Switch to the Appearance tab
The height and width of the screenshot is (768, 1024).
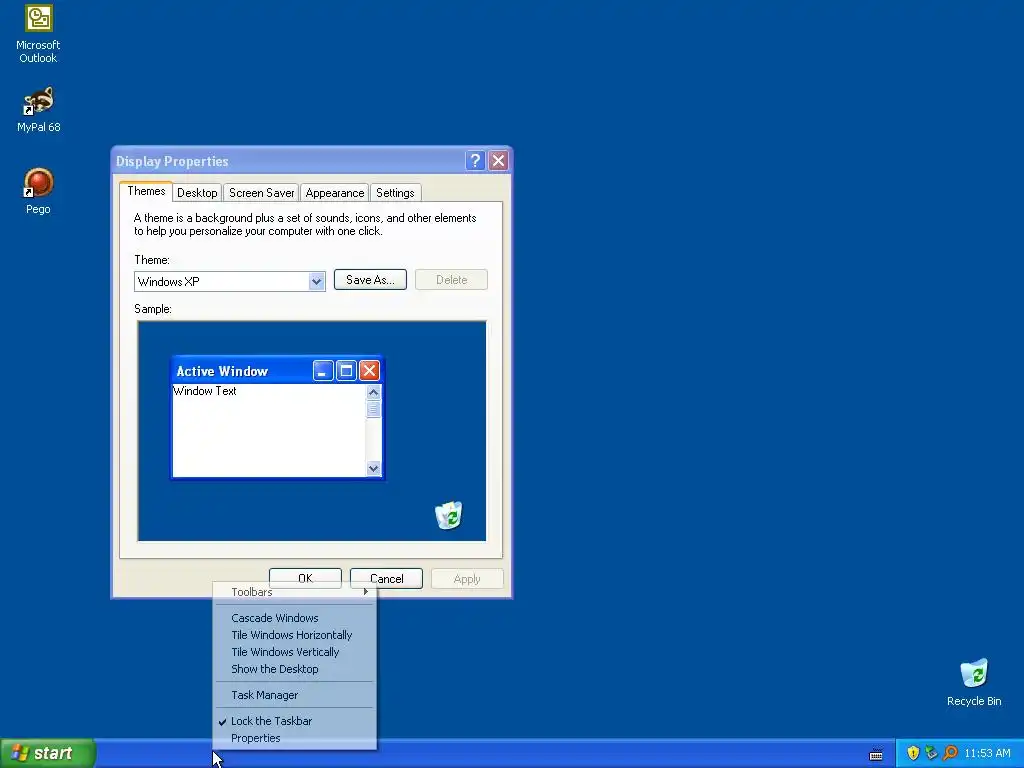pyautogui.click(x=334, y=193)
